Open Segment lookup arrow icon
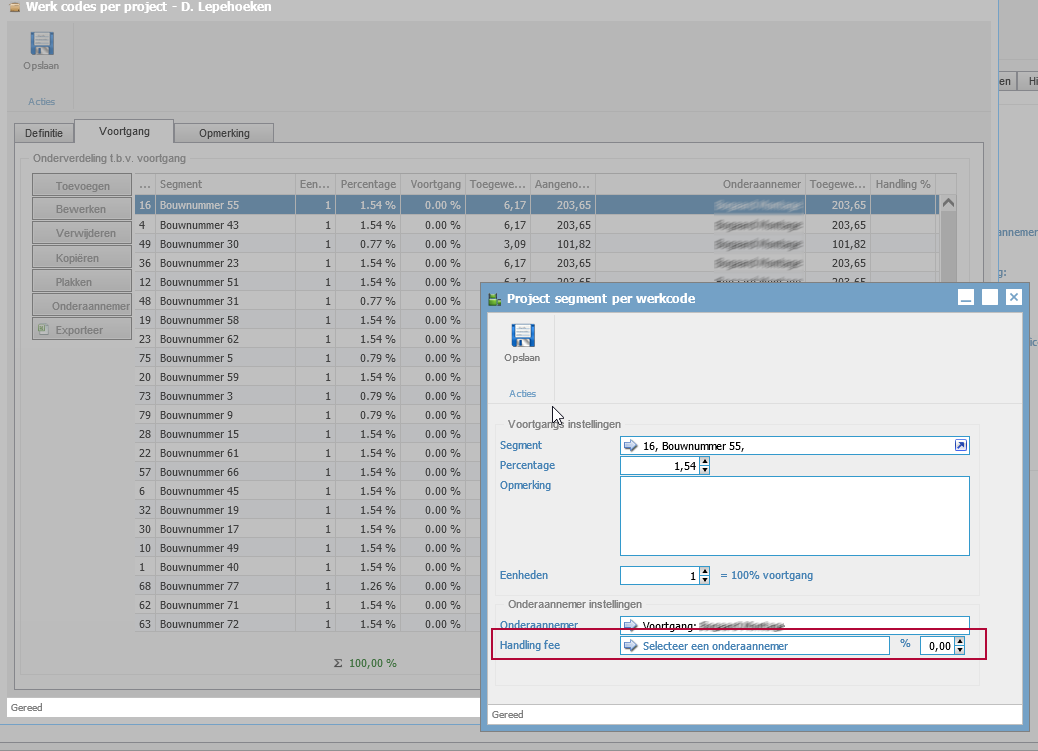1038x751 pixels. (631, 446)
